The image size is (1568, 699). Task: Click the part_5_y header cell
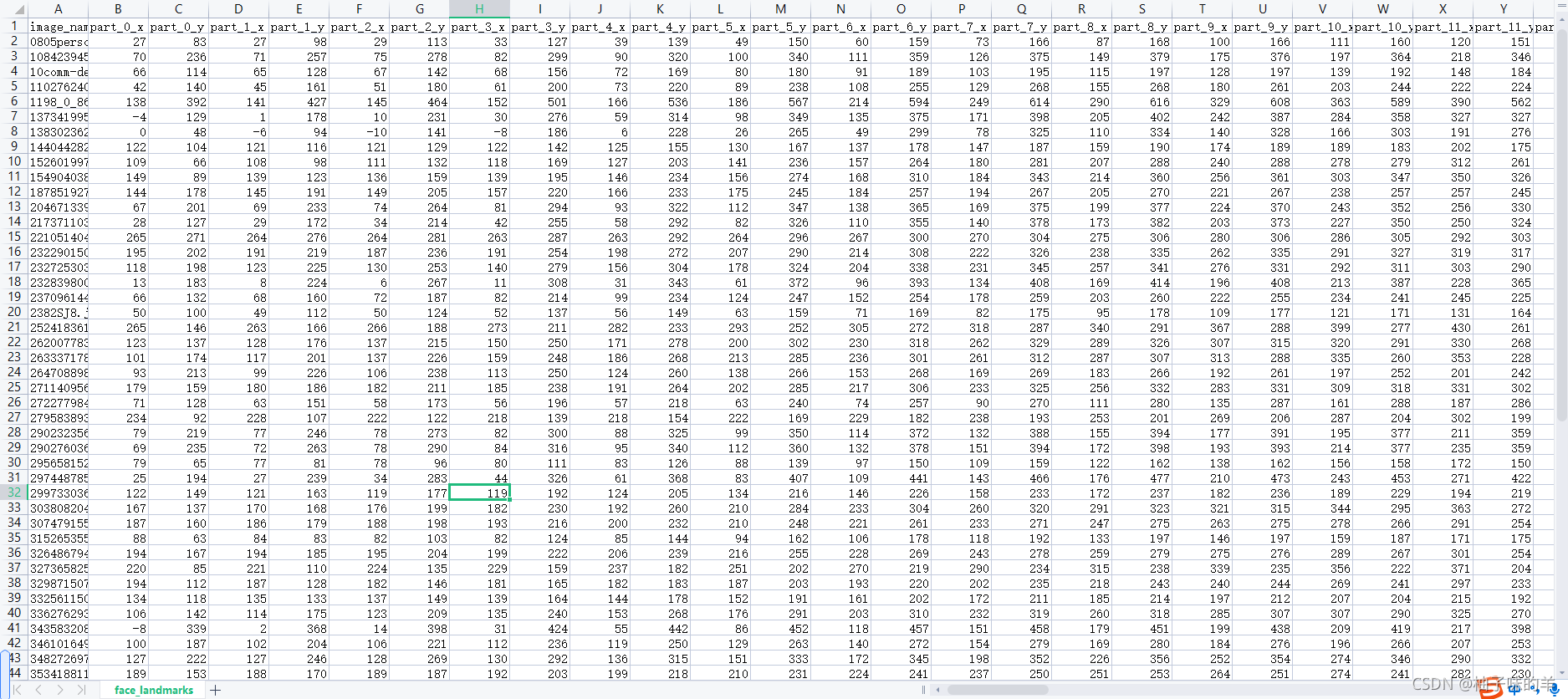click(780, 27)
